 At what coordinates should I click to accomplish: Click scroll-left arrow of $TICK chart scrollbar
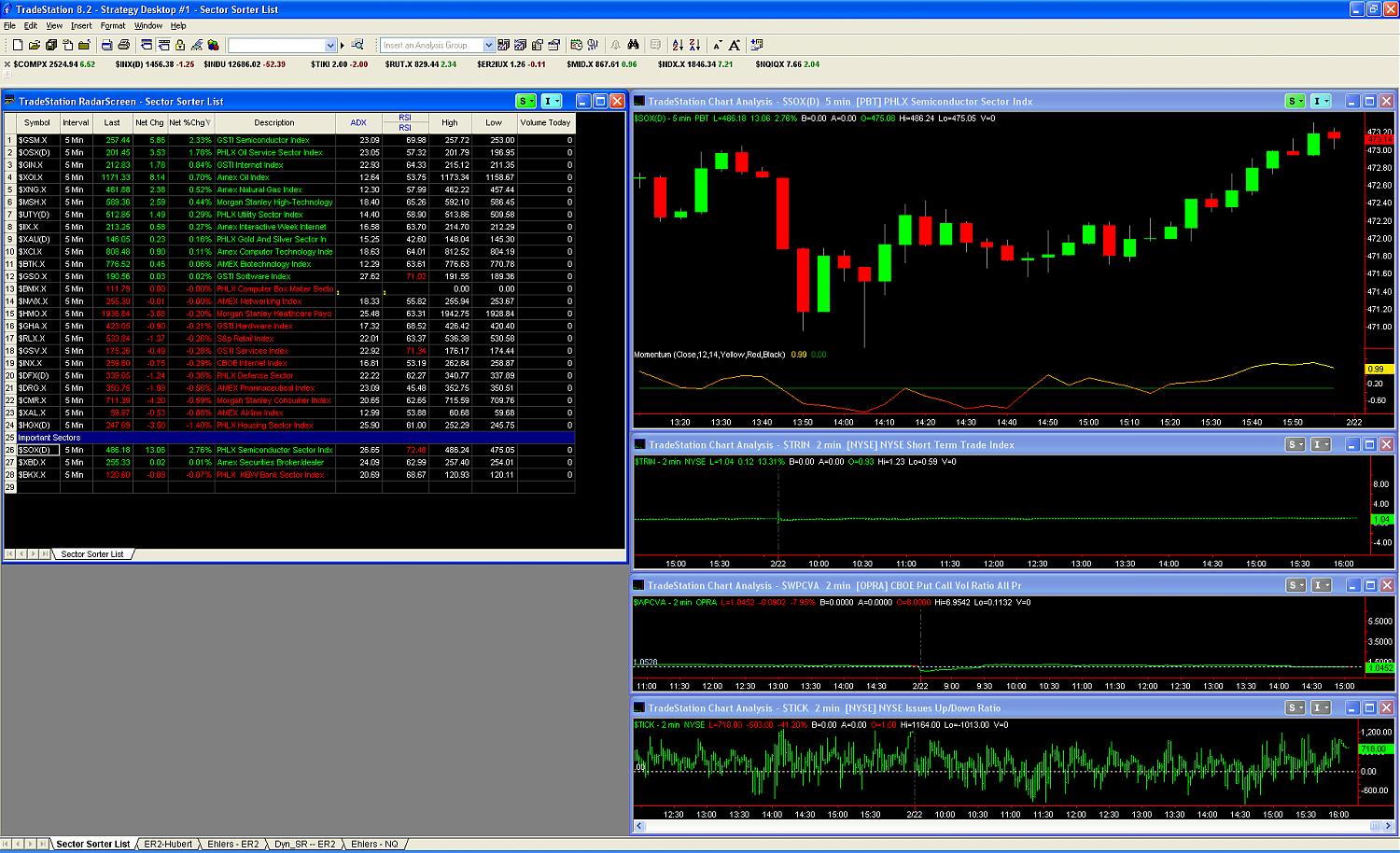point(639,826)
